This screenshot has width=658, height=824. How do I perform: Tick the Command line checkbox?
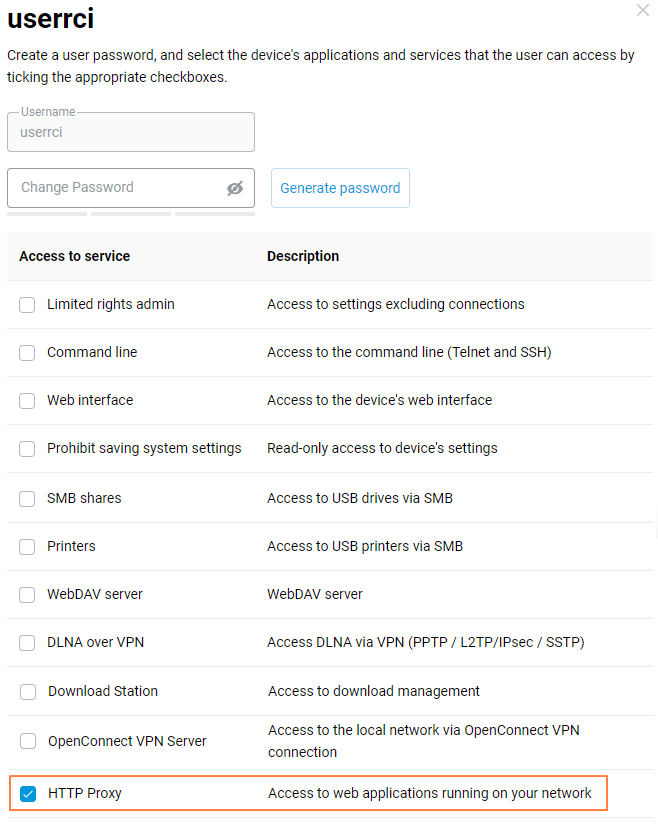[x=27, y=353]
